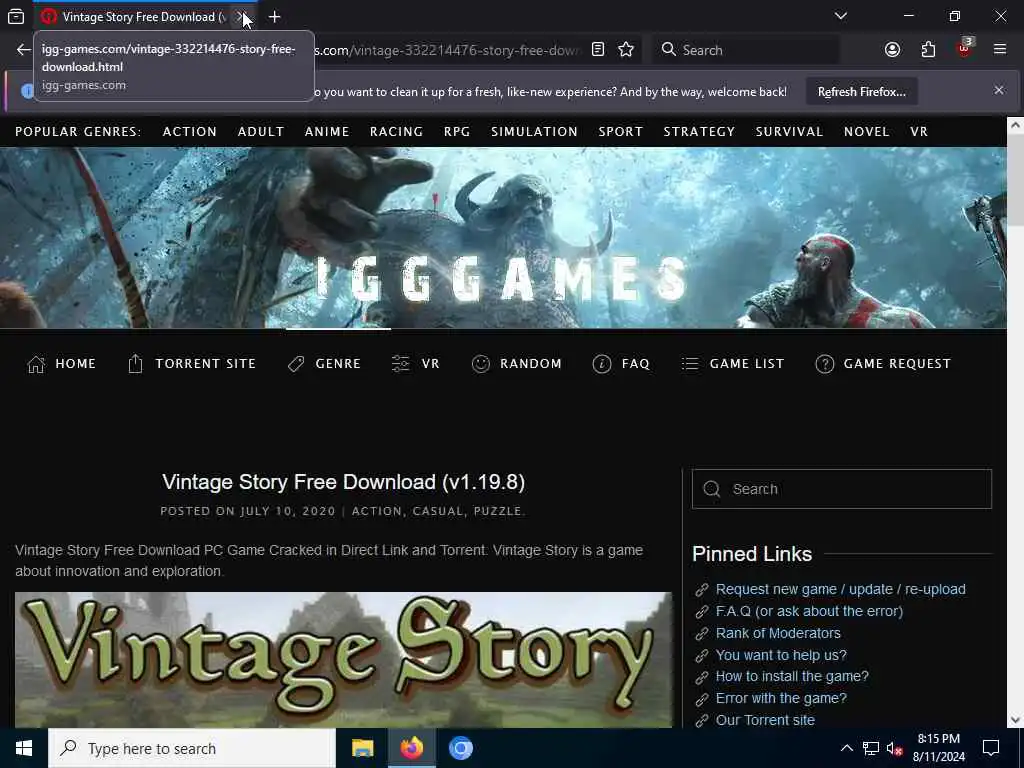Open the blue circular browser taskbar icon

460,748
